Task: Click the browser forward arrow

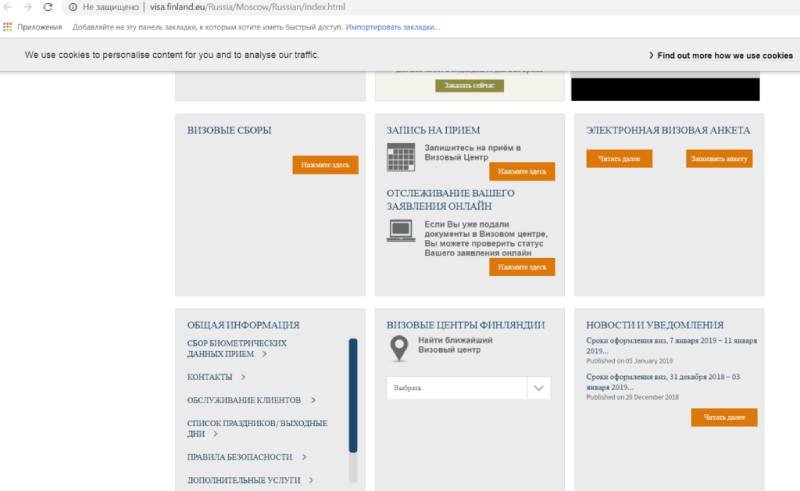Action: (28, 7)
